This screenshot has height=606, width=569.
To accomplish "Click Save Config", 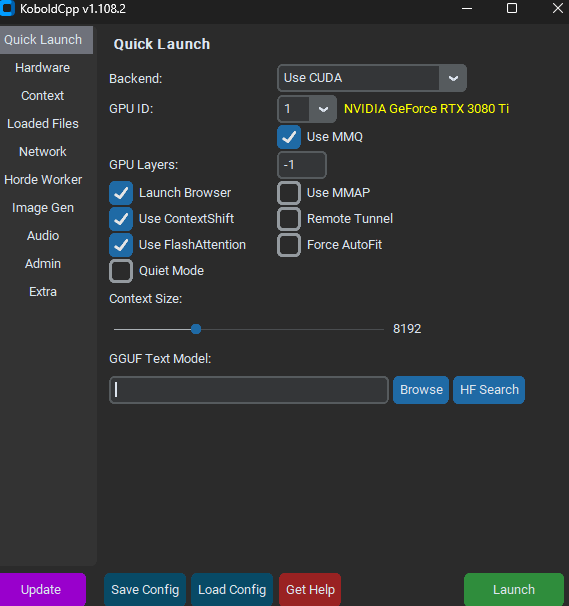I will tap(145, 589).
